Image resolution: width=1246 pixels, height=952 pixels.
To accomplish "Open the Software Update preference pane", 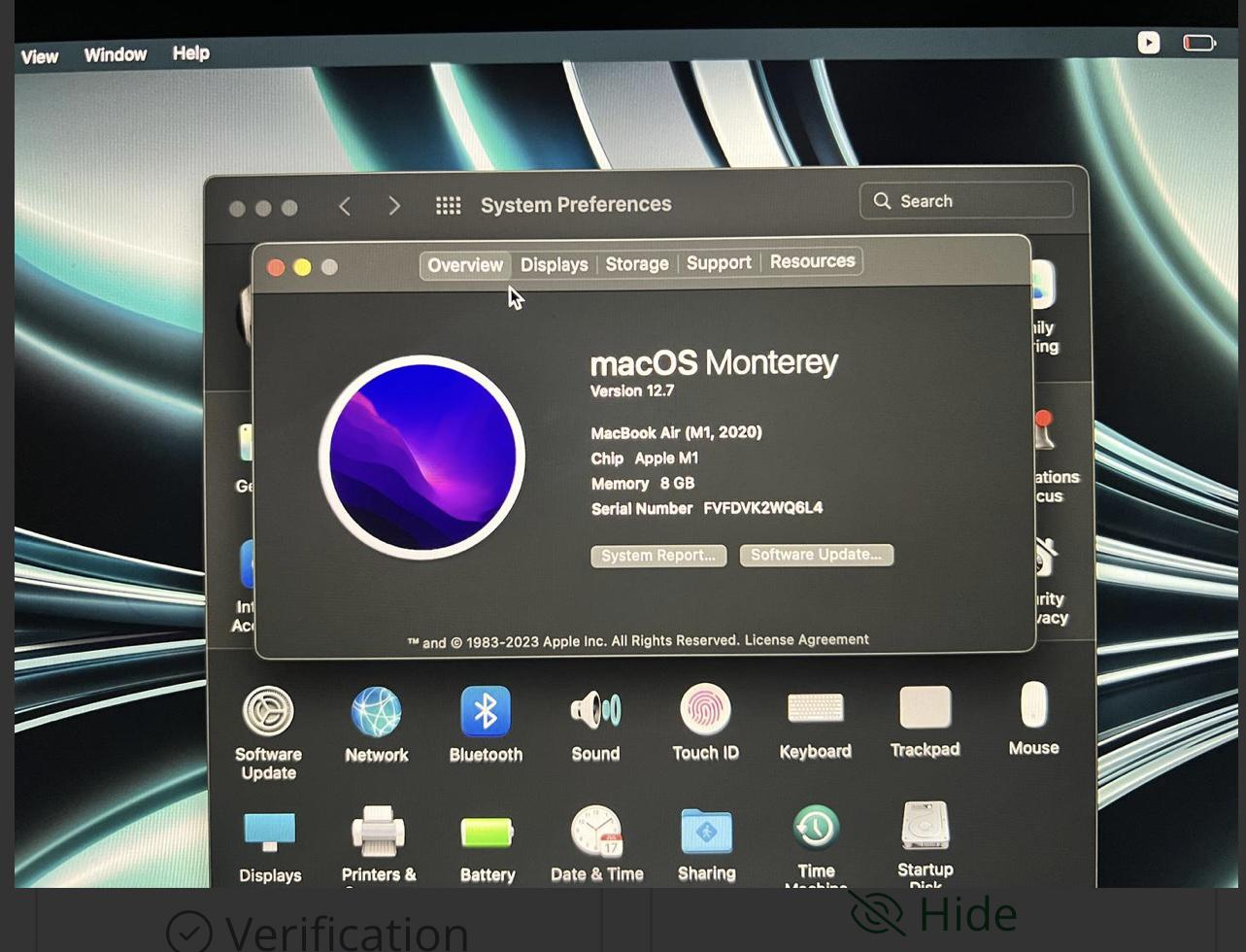I will (268, 733).
